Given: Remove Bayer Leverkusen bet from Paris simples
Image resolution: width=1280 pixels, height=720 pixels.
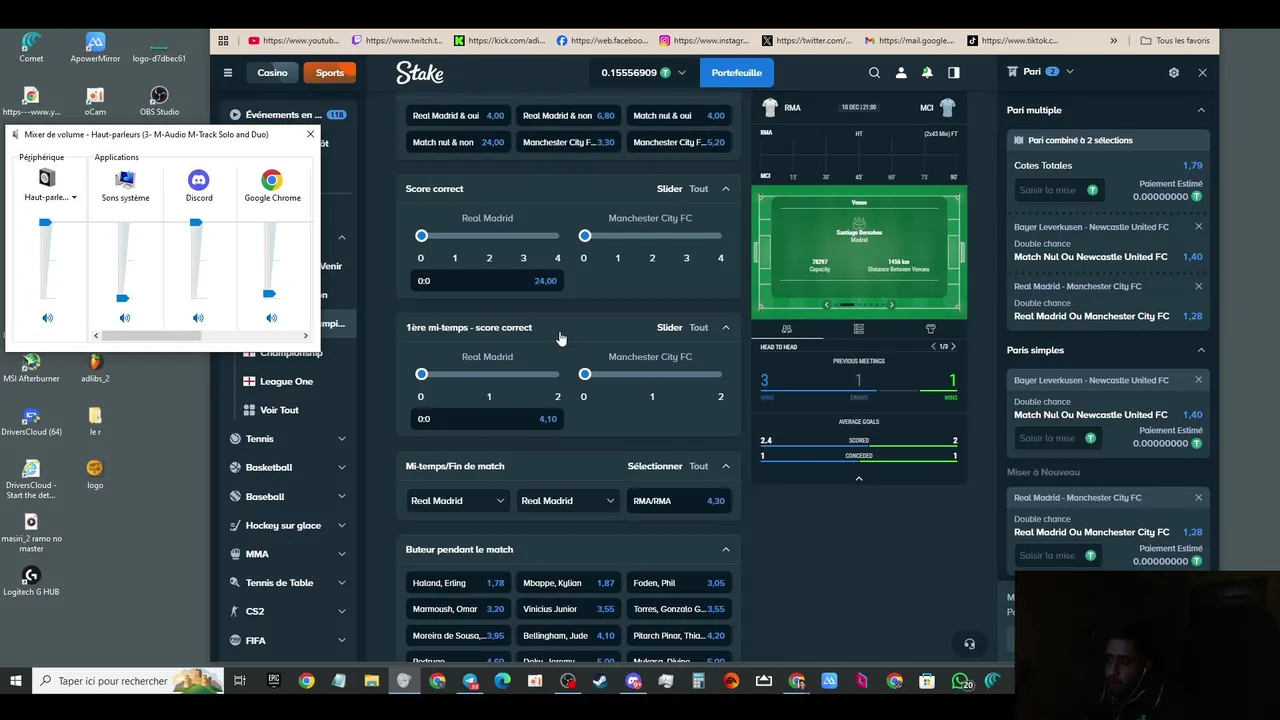Looking at the screenshot, I should (x=1198, y=380).
